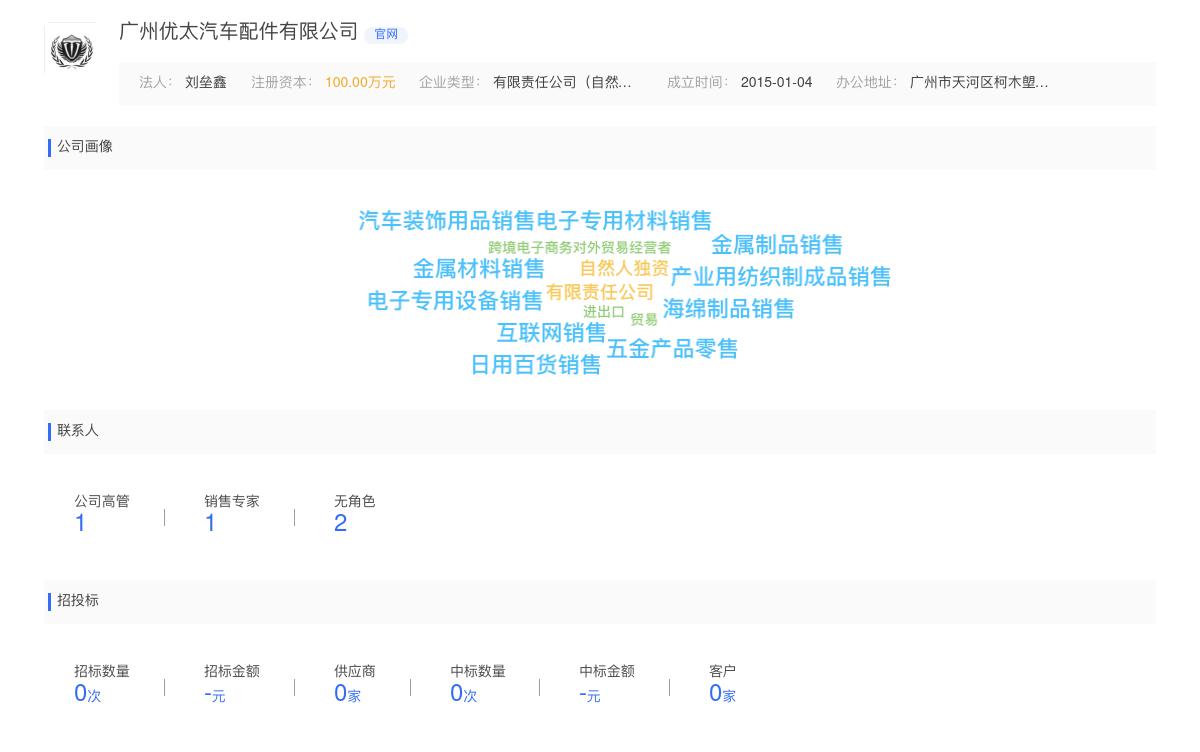Click word cloud tag 五金产品零售
Screen dimensions: 1200x752
[x=672, y=349]
